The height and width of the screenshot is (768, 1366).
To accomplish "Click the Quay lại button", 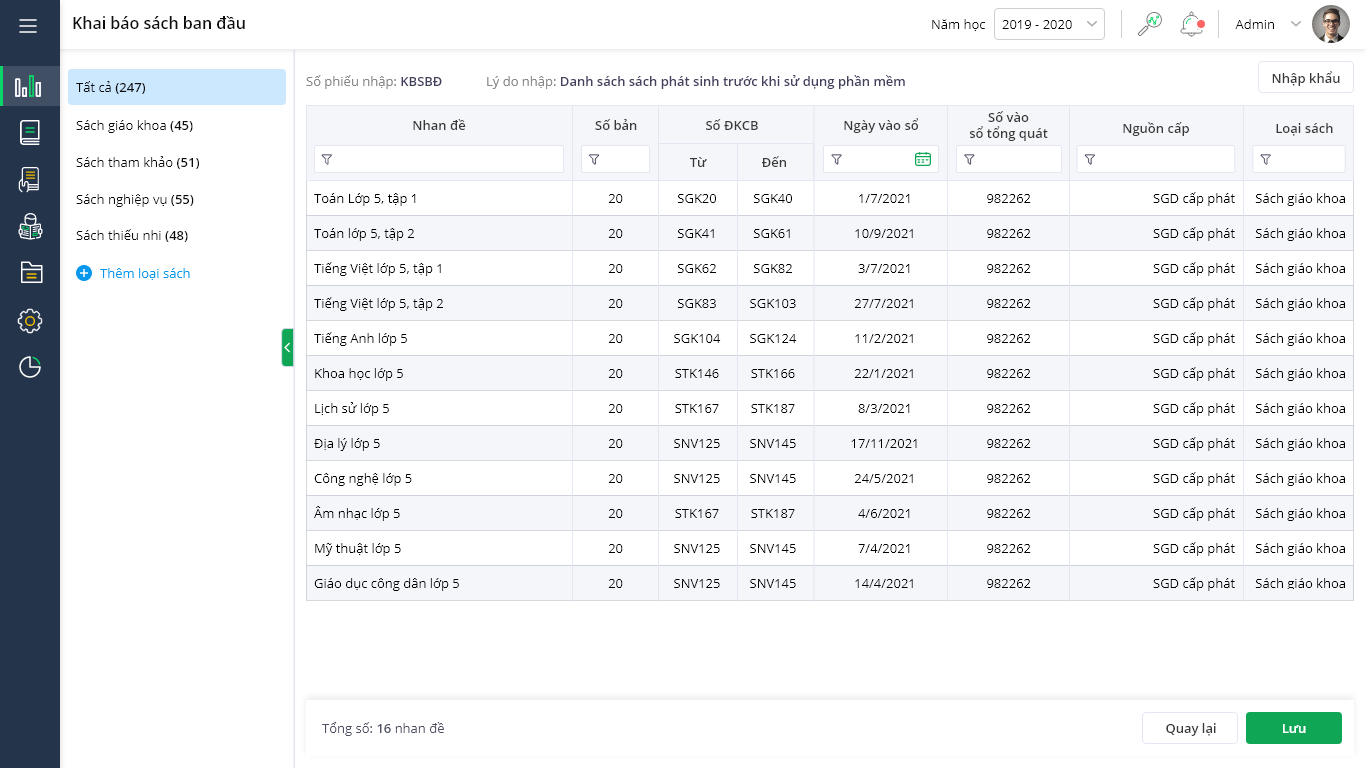I will pos(1190,728).
